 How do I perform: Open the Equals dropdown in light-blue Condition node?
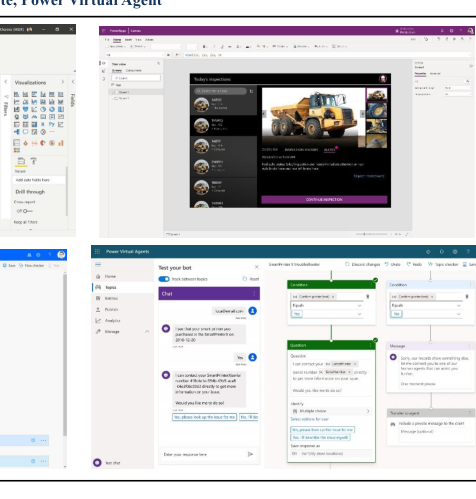coord(426,305)
